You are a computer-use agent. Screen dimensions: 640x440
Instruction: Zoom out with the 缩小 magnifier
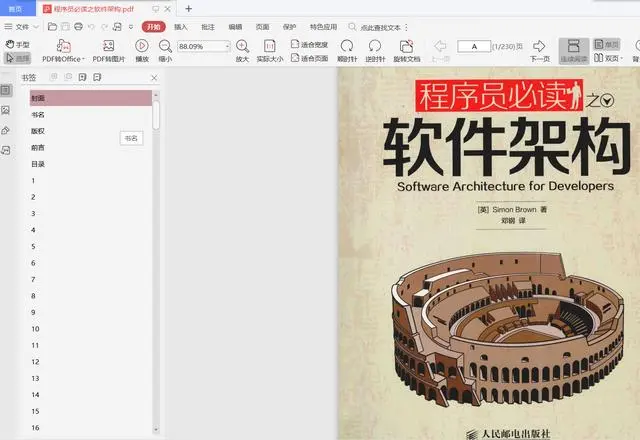click(165, 51)
